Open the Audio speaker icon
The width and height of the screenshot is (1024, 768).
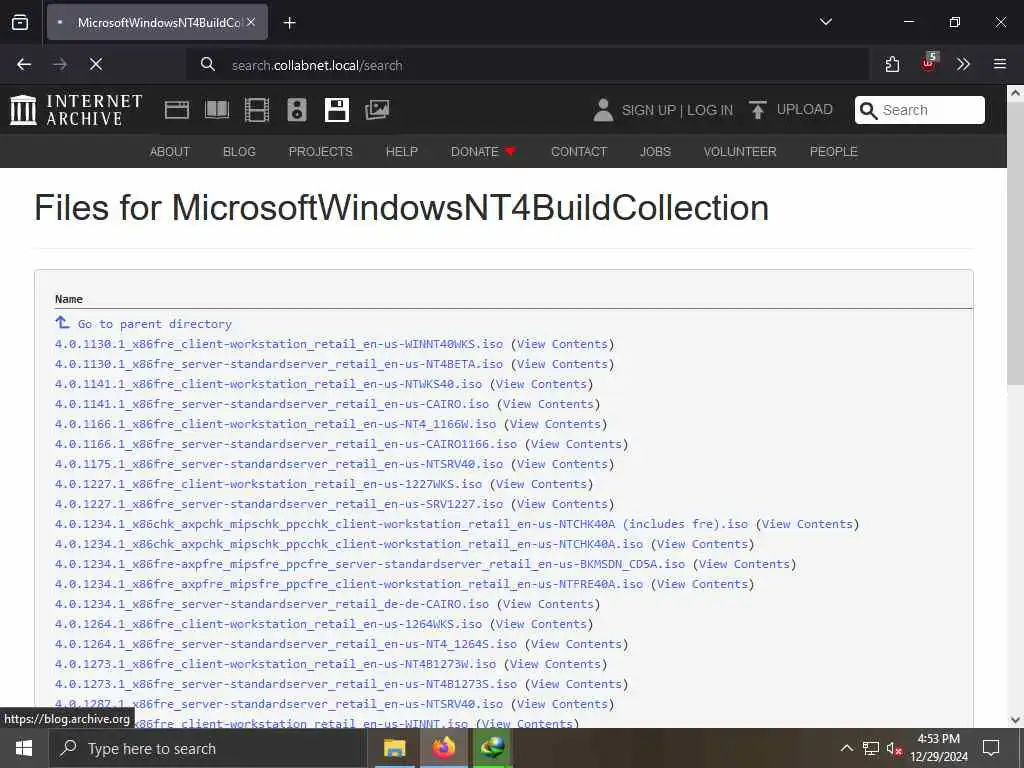296,110
